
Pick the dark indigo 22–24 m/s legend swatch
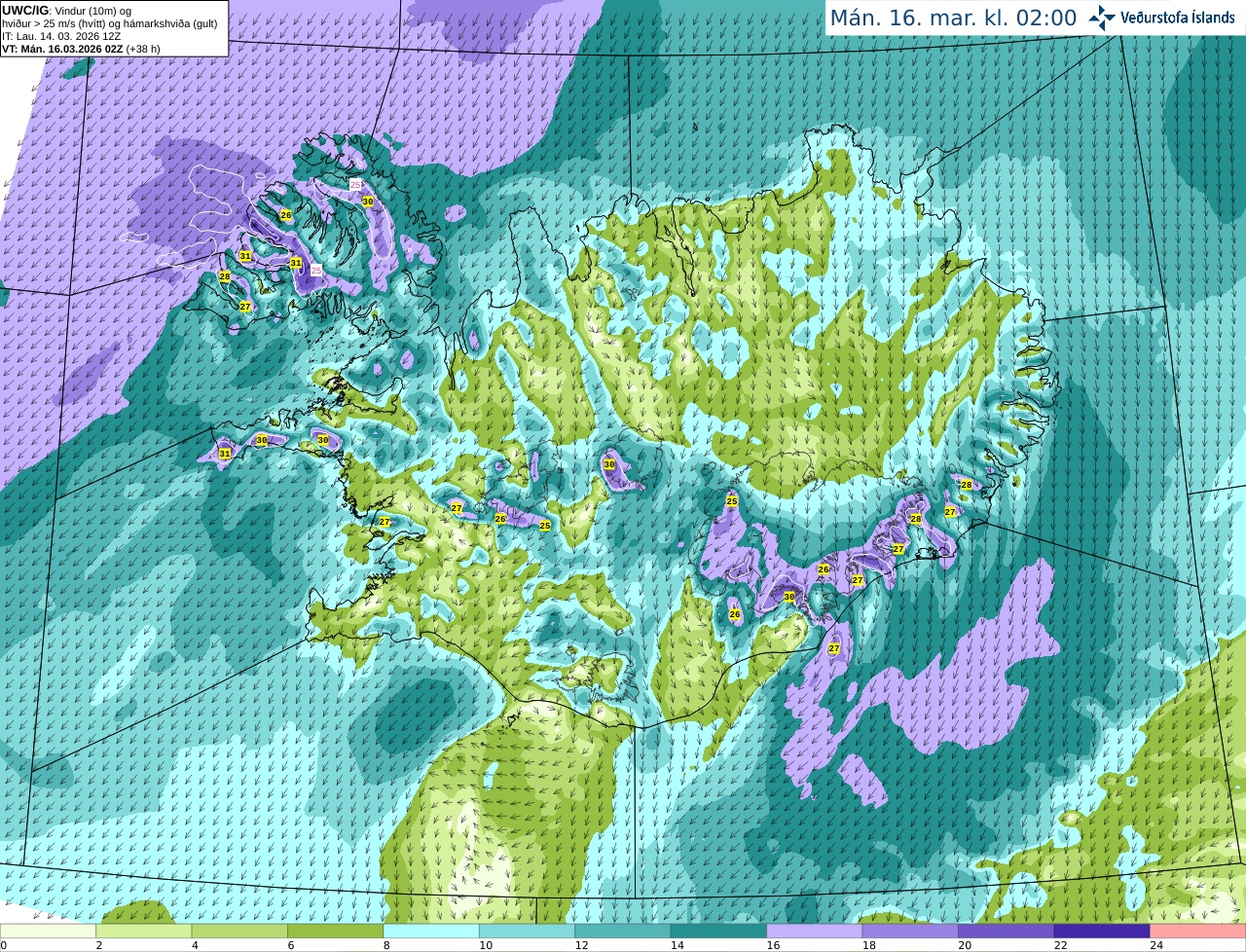(x=1102, y=931)
